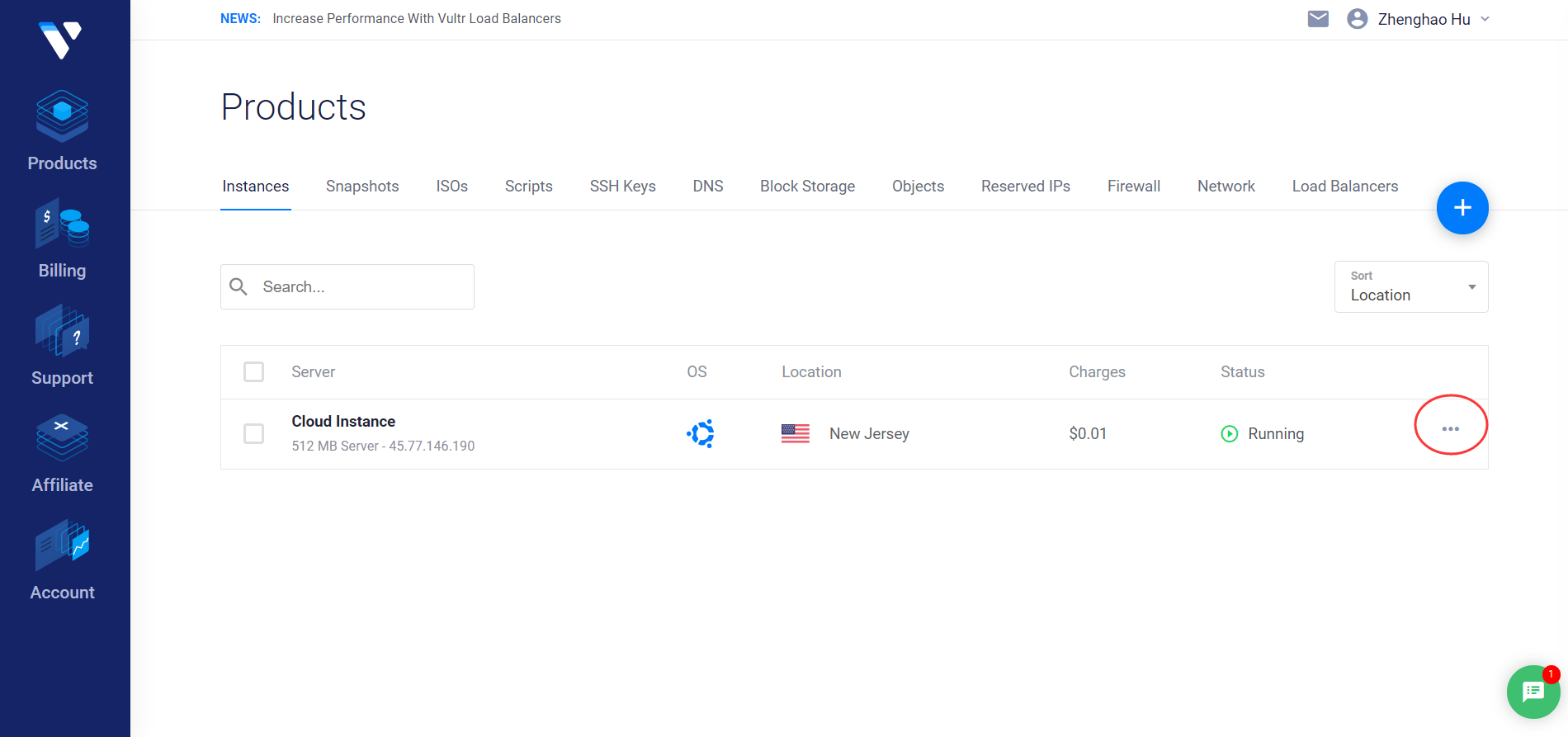
Task: Open the Billing section icon
Action: pyautogui.click(x=62, y=224)
